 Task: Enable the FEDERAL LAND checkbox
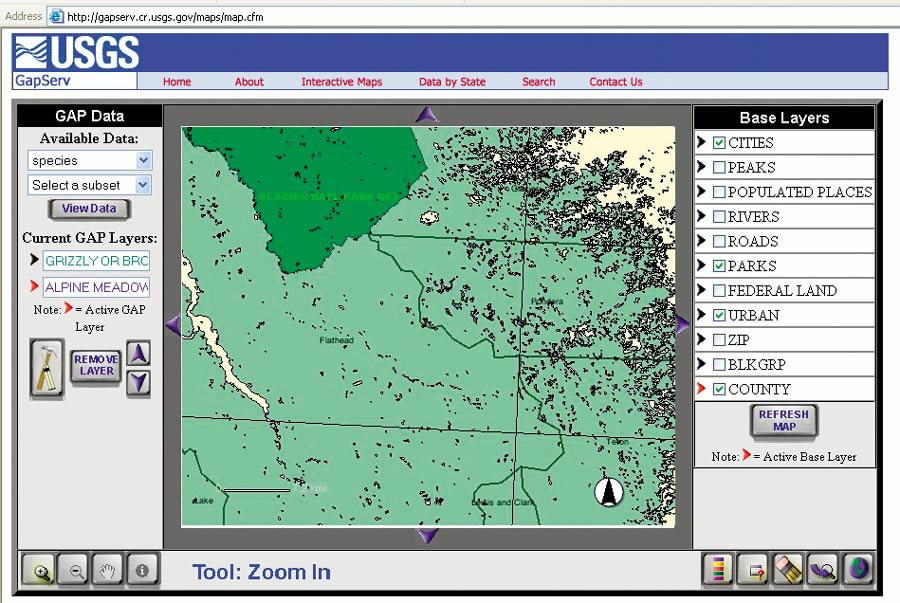click(719, 290)
